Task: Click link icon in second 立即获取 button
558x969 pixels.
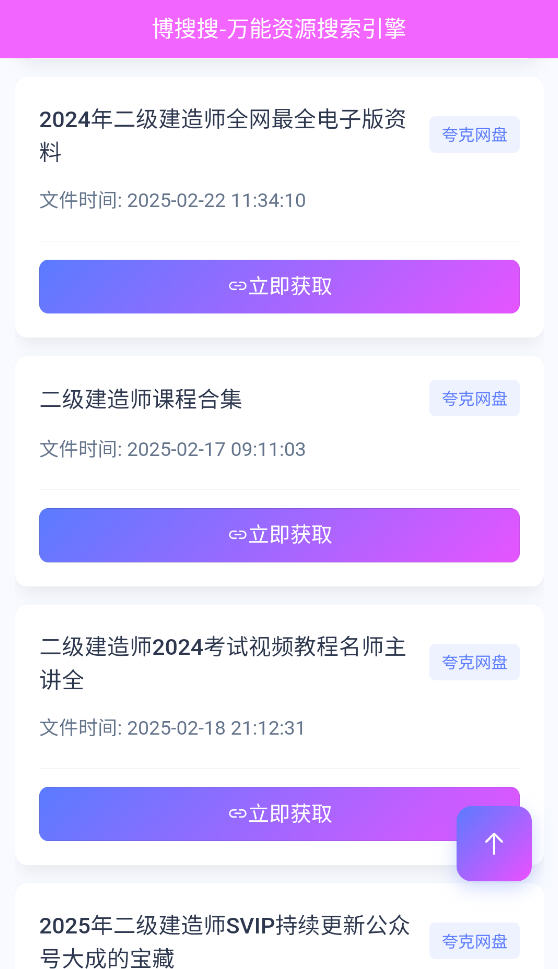Action: click(x=237, y=535)
